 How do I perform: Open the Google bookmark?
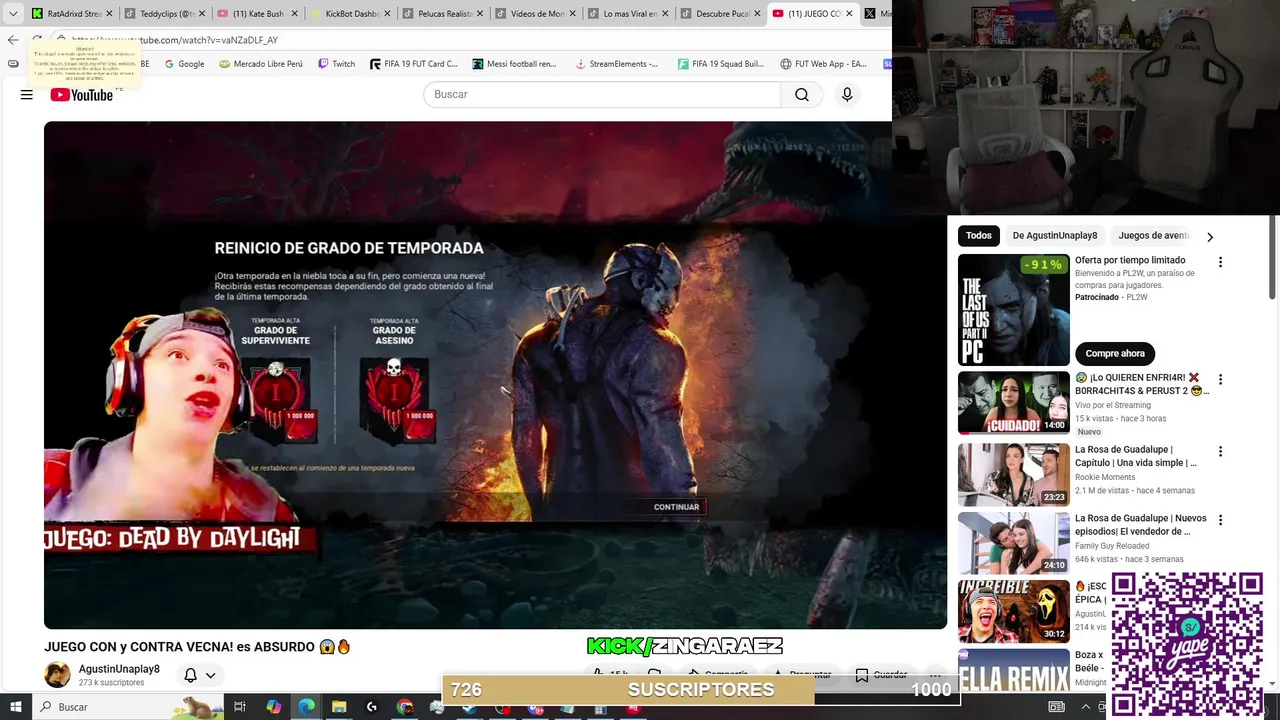(184, 64)
